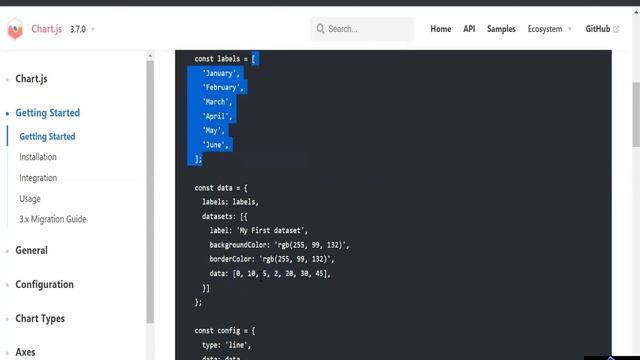Image resolution: width=640 pixels, height=360 pixels.
Task: Click the sidebar scrollbar thumb
Action: point(150,192)
